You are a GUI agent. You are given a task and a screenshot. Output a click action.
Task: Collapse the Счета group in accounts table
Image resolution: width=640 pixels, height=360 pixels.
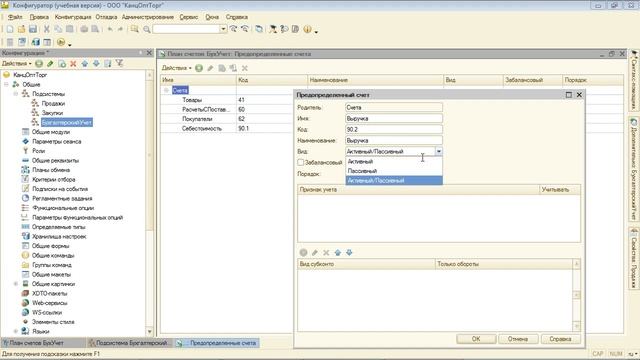point(167,90)
